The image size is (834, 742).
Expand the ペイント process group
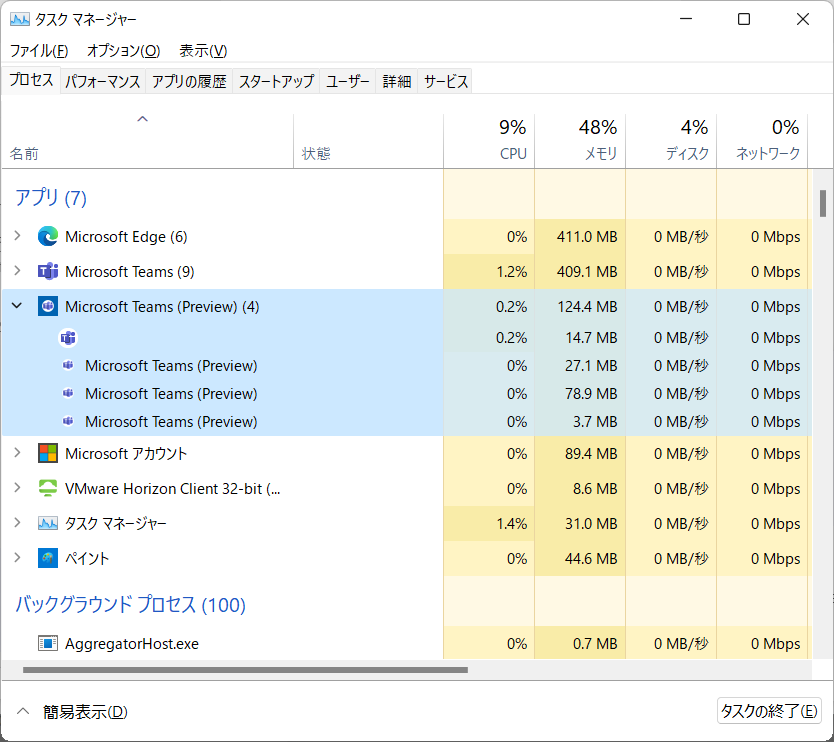pos(17,558)
